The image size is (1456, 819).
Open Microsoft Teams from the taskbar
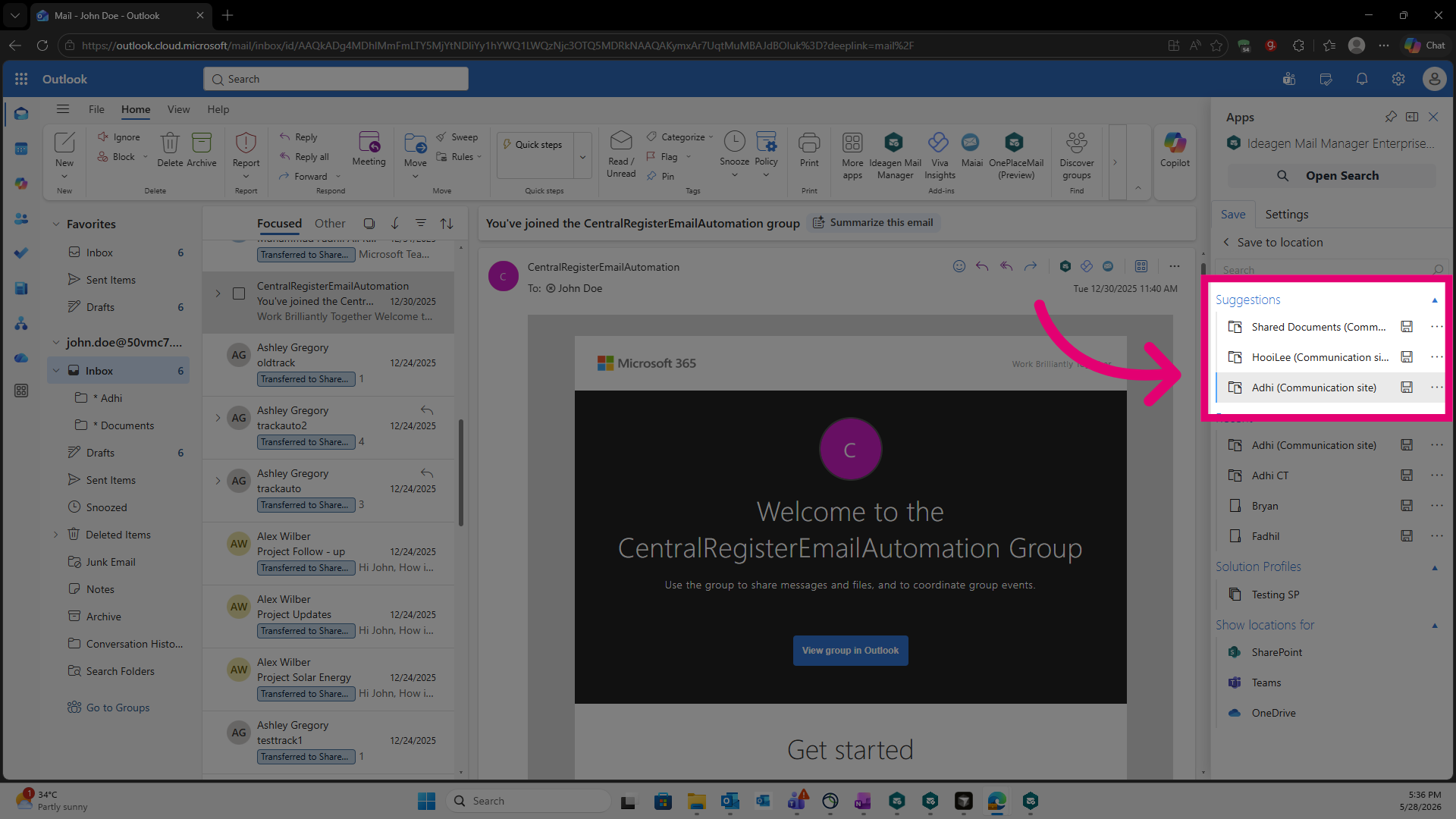[796, 801]
